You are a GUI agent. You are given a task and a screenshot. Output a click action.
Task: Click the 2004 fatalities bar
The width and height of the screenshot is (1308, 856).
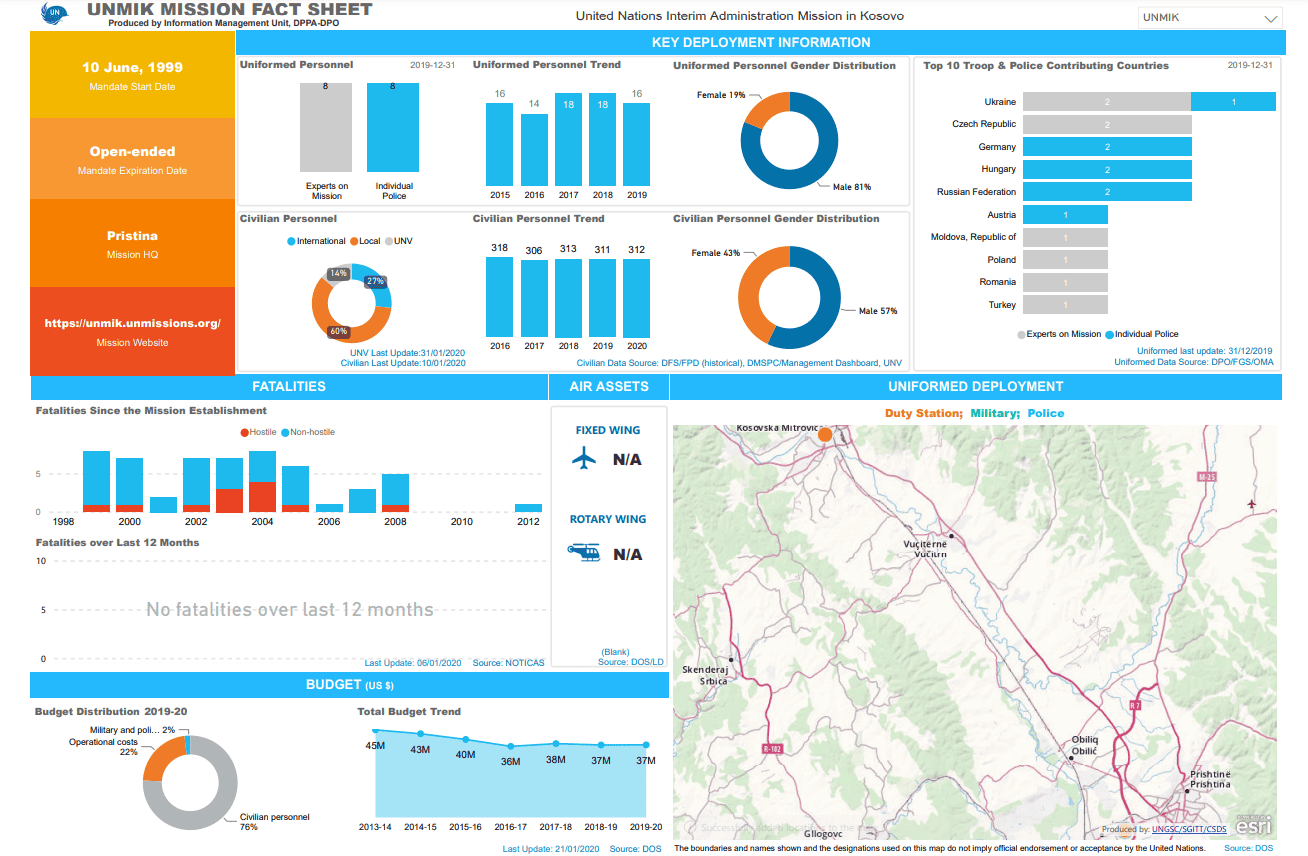coord(262,482)
